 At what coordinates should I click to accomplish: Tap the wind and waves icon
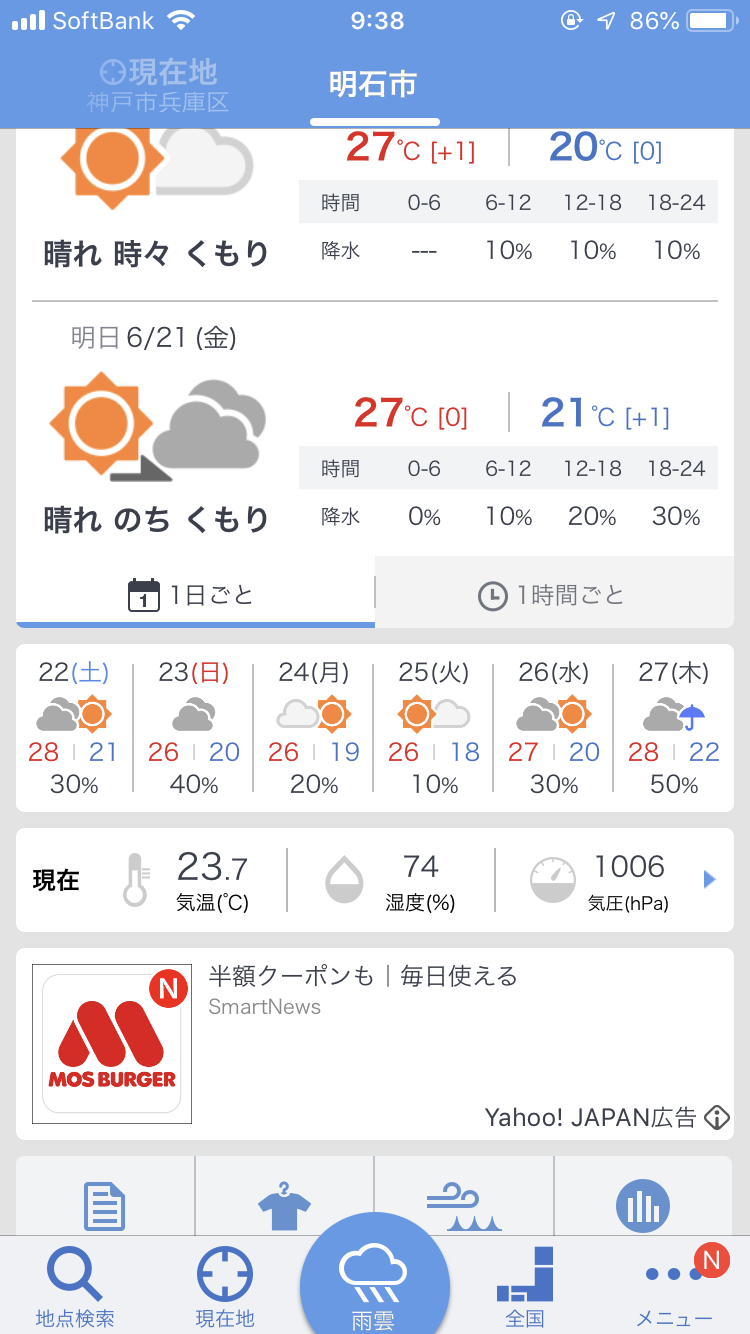pos(463,1205)
